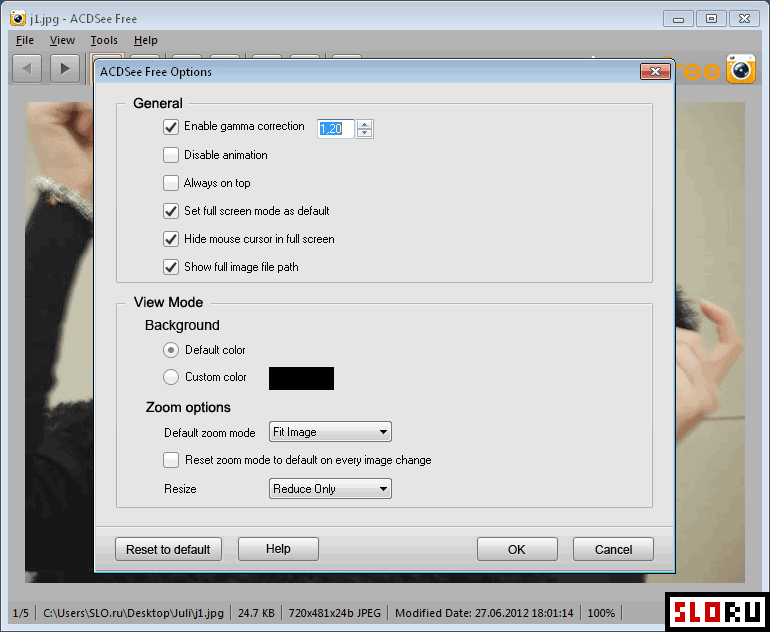Select Custom color radio button
This screenshot has height=632, width=770.
click(171, 377)
